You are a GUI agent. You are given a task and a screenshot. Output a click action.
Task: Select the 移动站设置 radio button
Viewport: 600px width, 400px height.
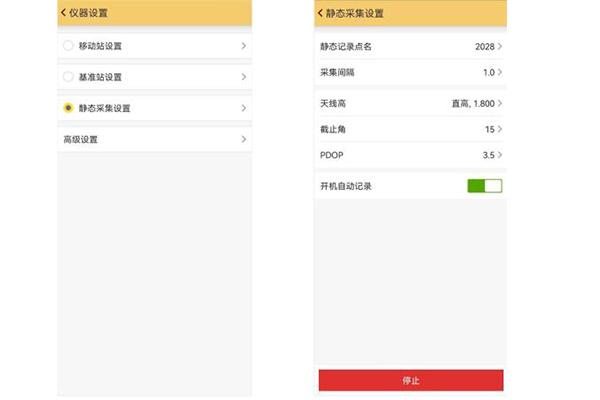point(68,46)
